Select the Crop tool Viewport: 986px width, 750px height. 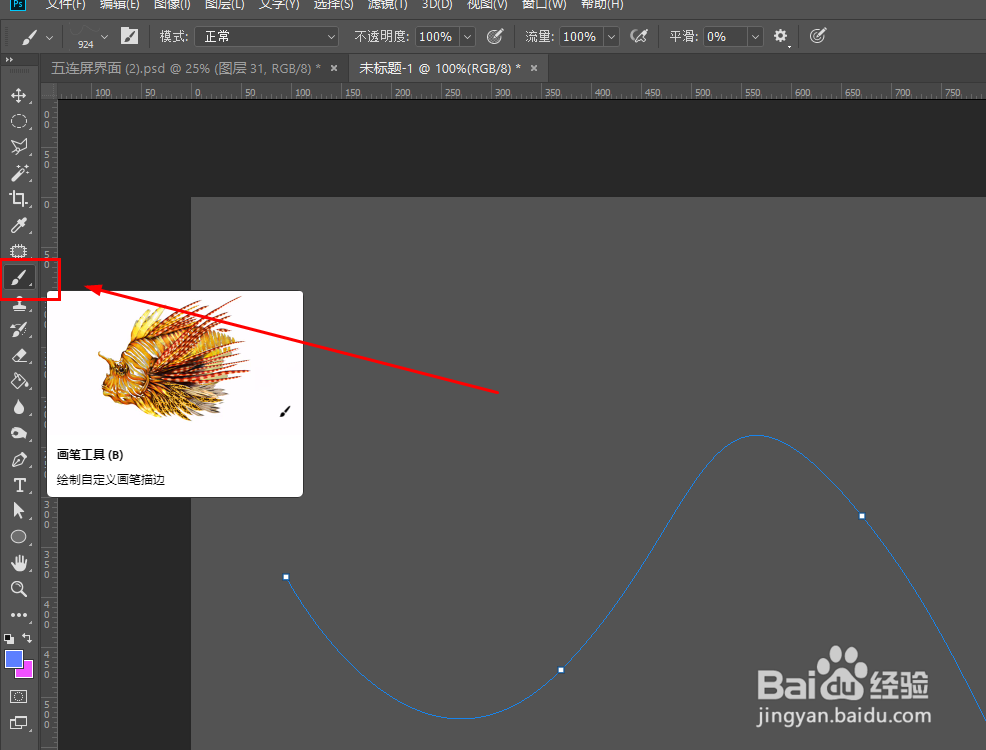[19, 199]
